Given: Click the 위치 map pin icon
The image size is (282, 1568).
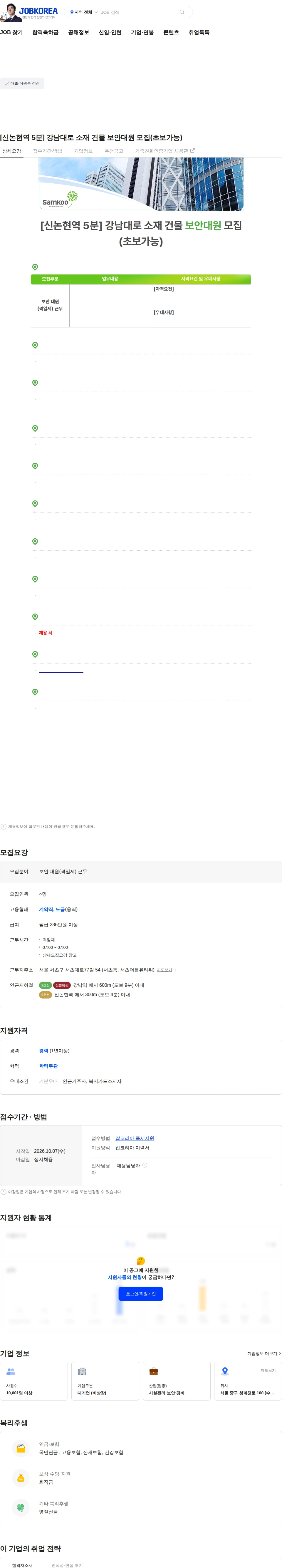Looking at the screenshot, I should 225,1371.
